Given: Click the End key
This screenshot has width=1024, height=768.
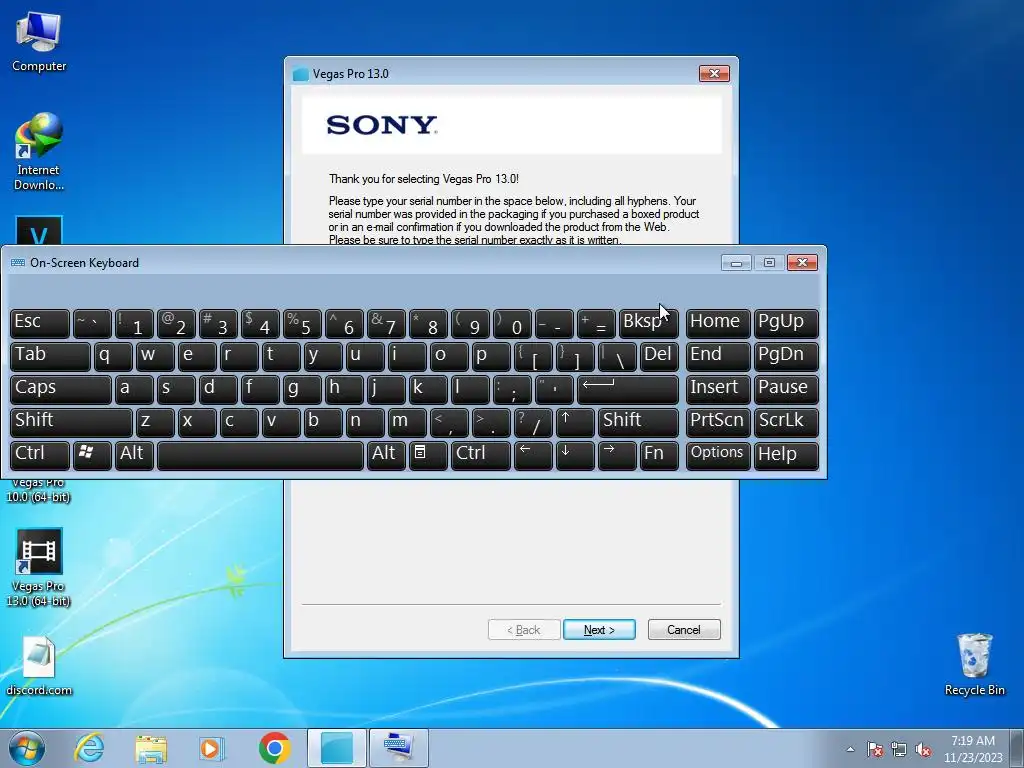Looking at the screenshot, I should pos(718,356).
